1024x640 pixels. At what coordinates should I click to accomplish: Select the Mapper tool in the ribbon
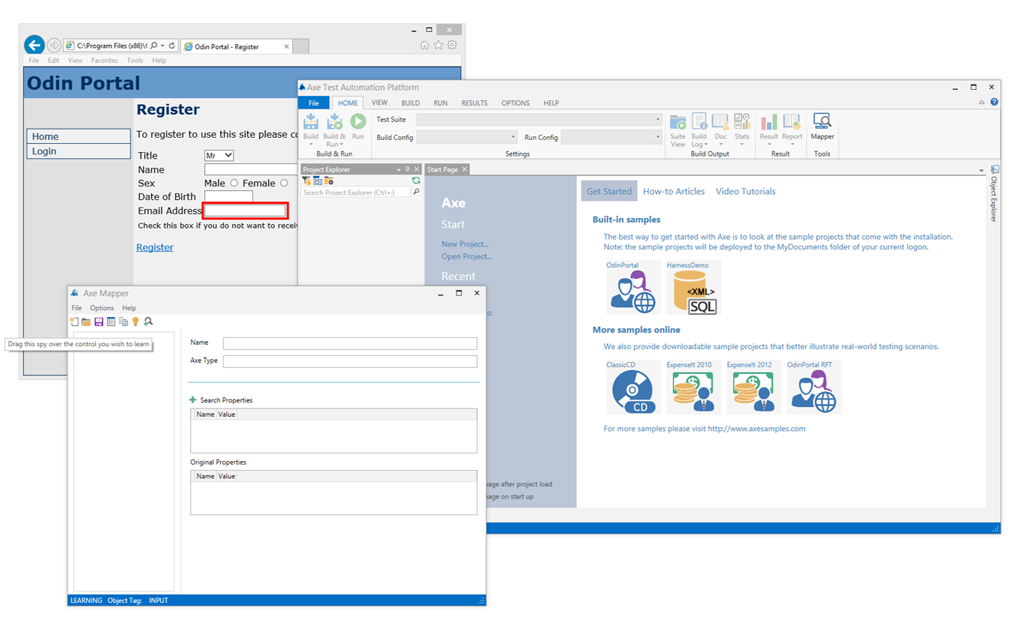[822, 122]
